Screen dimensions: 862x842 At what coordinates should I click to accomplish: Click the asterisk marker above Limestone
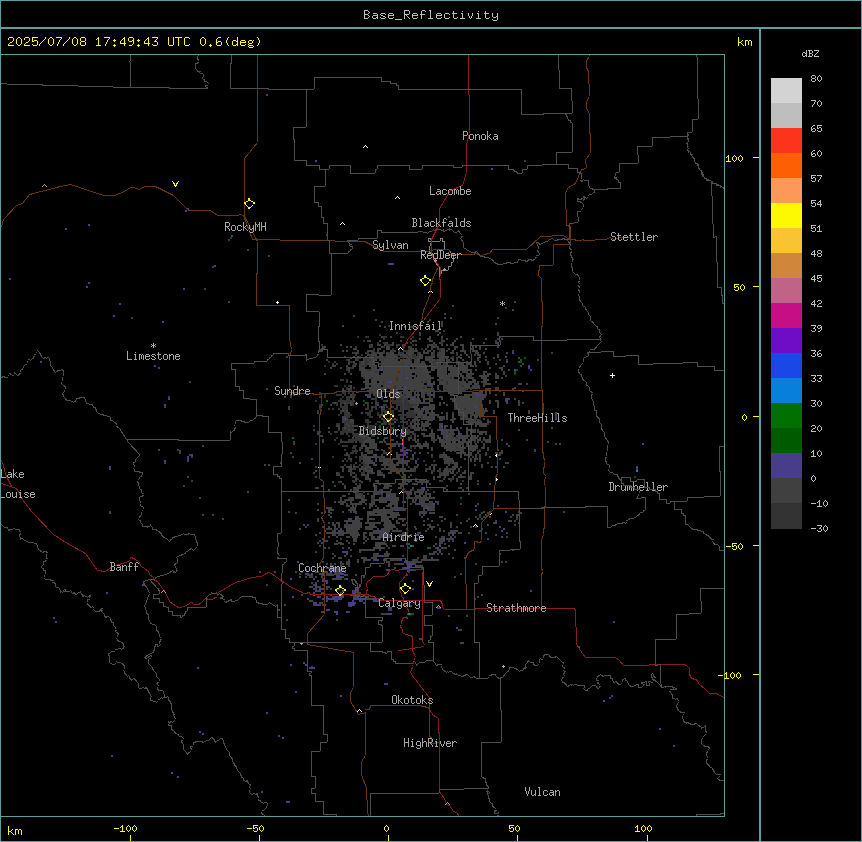pyautogui.click(x=153, y=346)
